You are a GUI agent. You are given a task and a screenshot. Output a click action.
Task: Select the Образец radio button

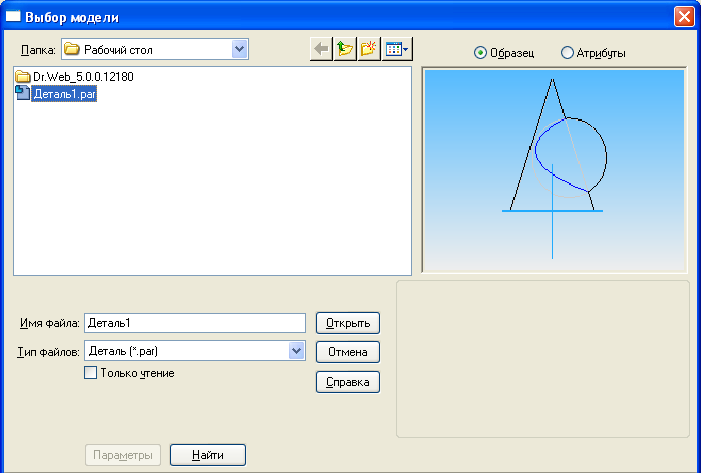(x=480, y=52)
